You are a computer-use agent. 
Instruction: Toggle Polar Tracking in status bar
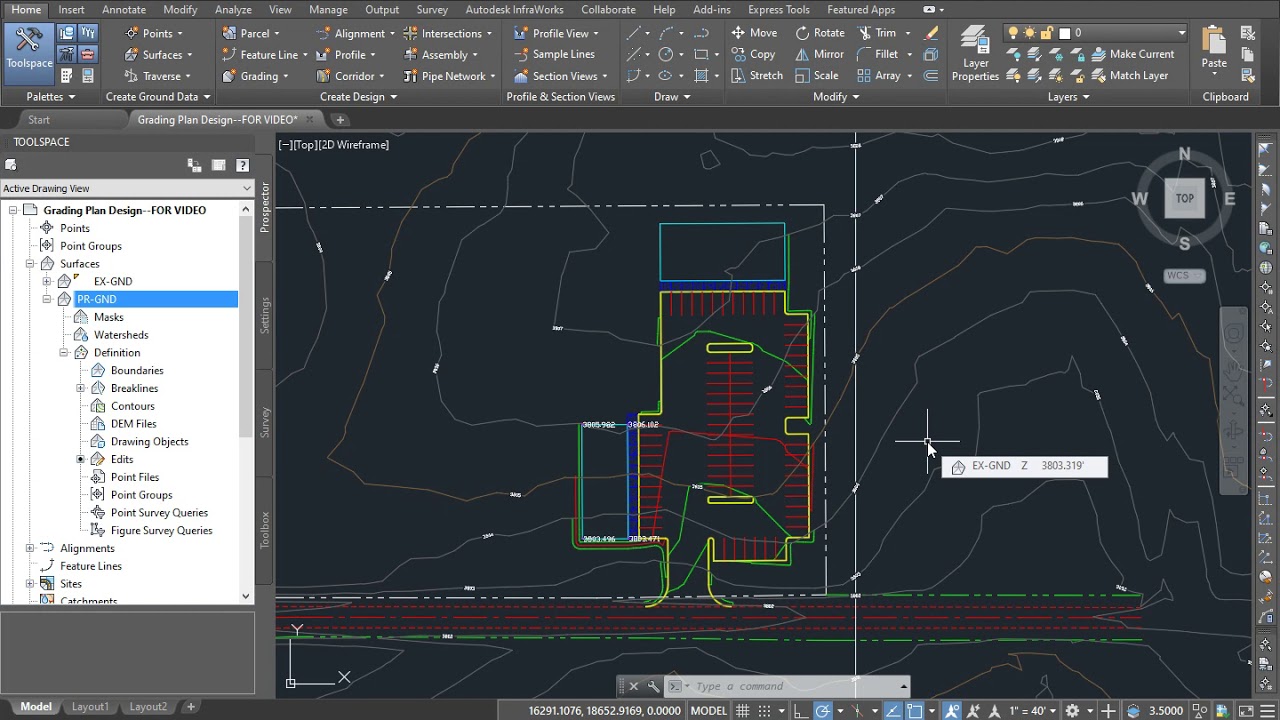click(x=822, y=710)
